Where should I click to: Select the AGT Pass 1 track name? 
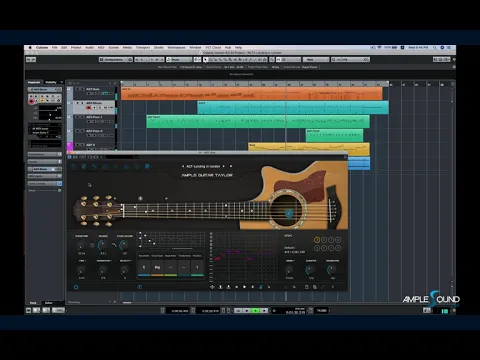(94, 117)
